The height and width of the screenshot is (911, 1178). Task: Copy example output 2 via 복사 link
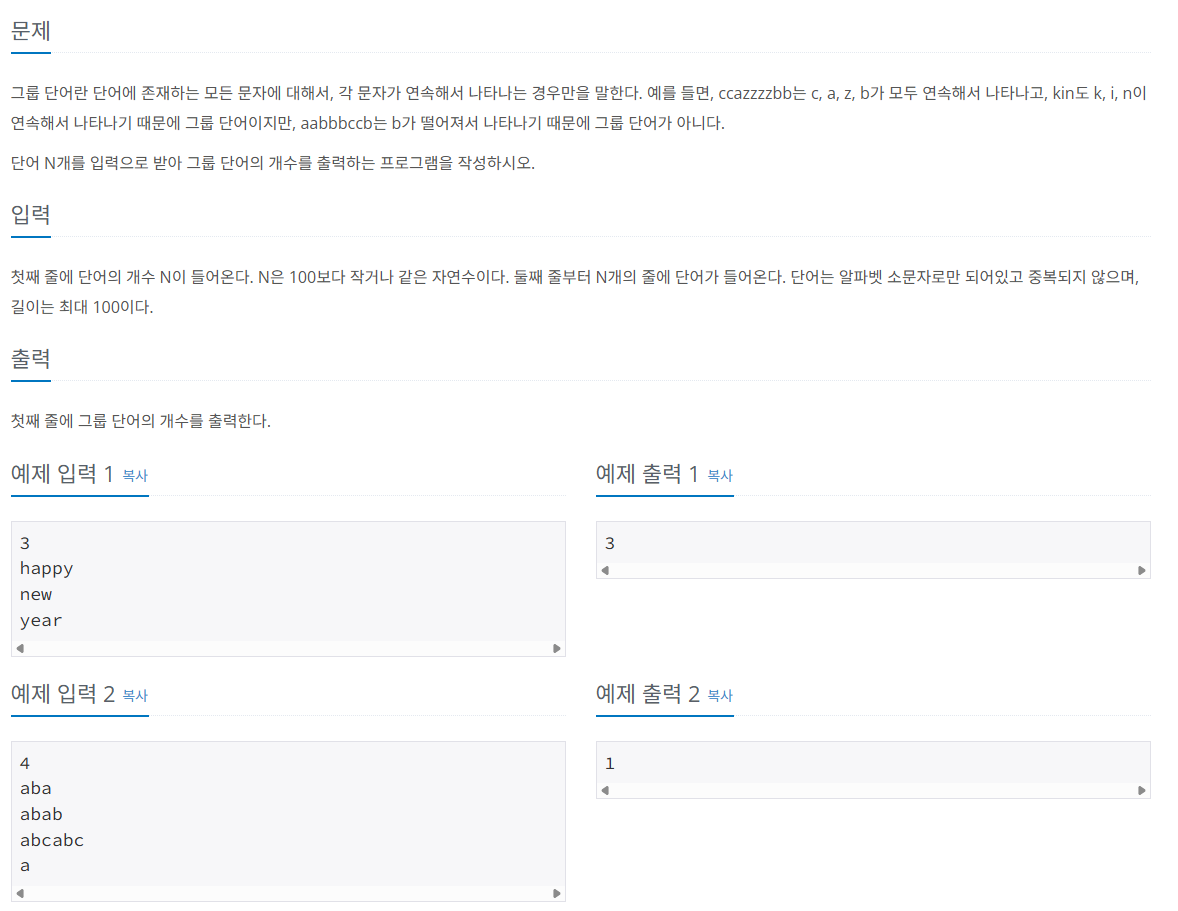point(720,695)
